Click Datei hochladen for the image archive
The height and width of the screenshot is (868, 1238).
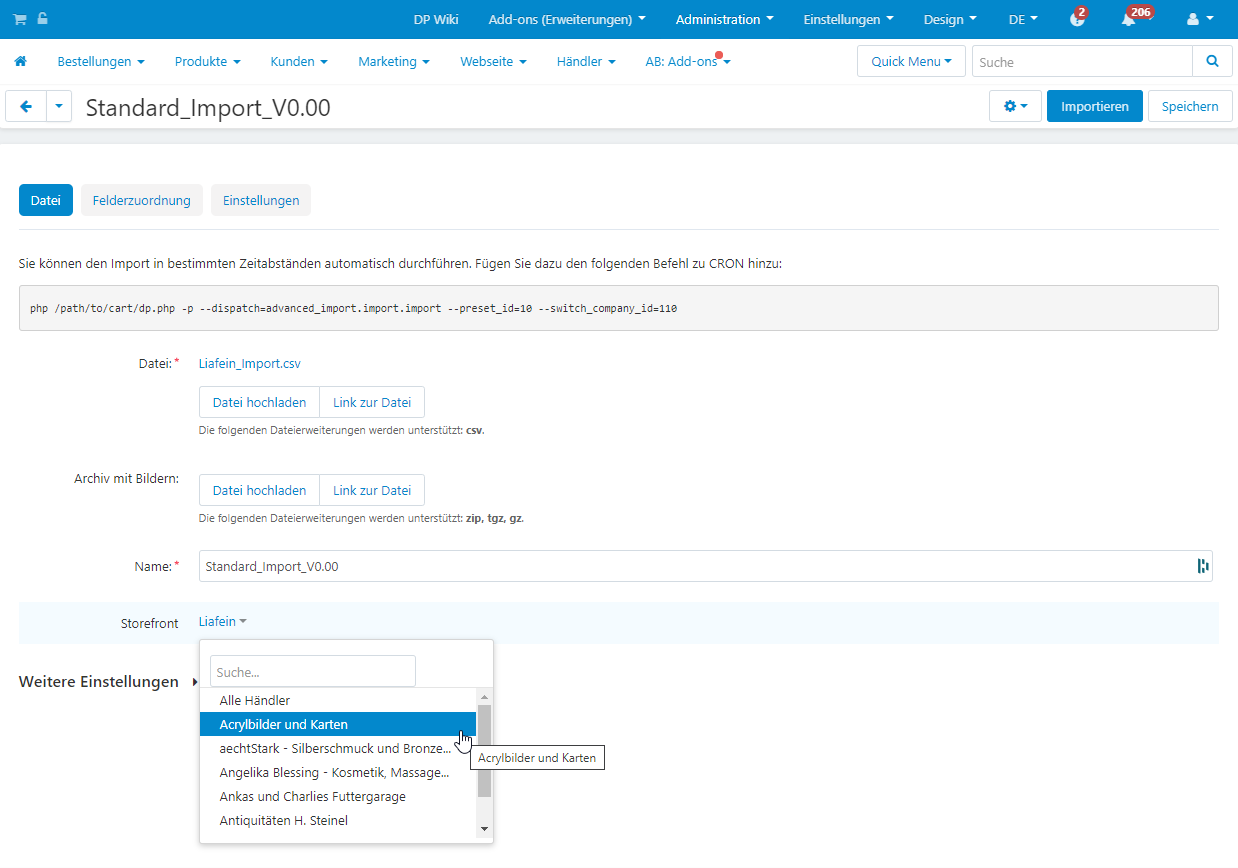point(259,490)
